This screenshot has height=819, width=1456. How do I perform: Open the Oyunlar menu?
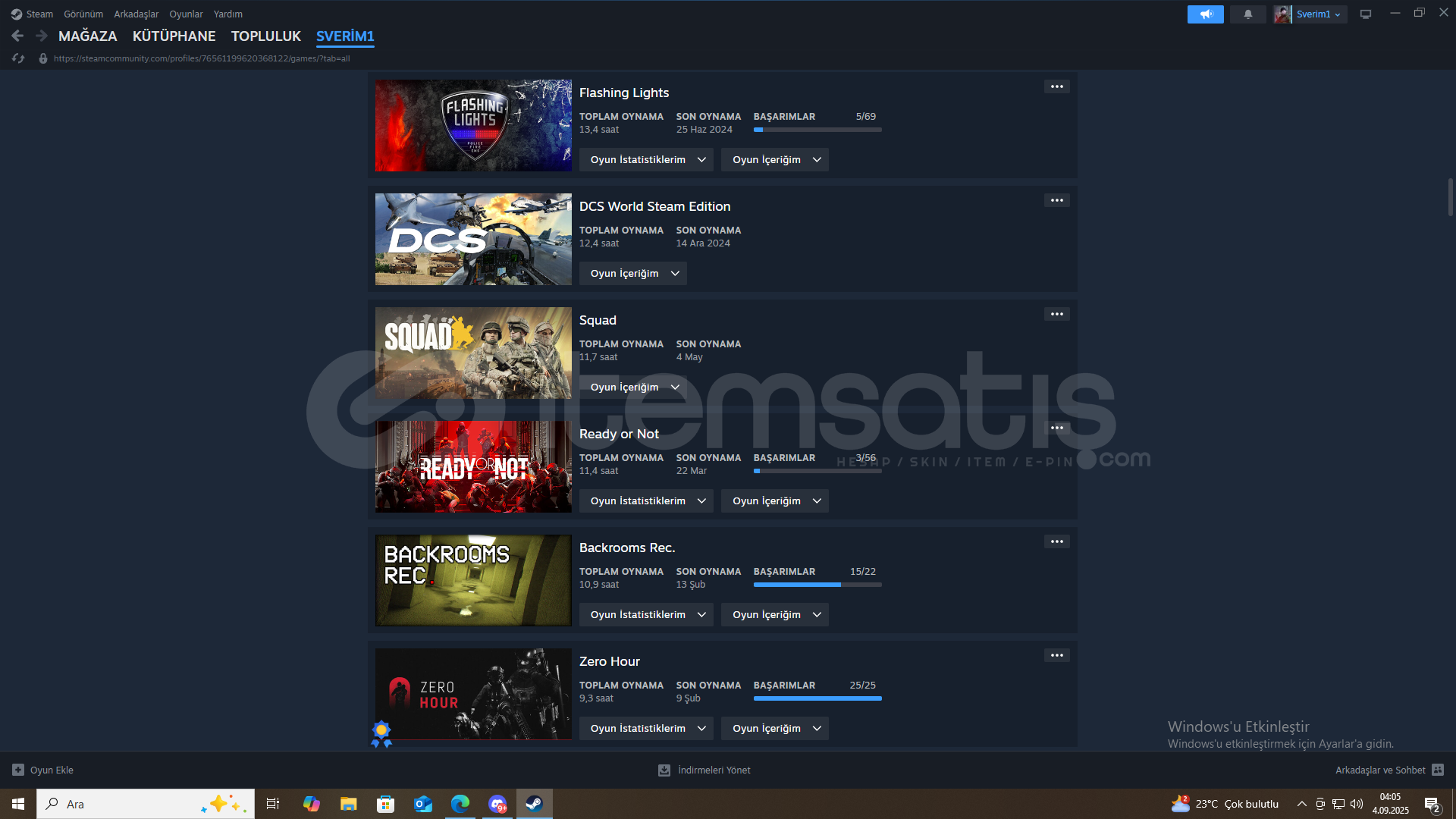pos(186,14)
